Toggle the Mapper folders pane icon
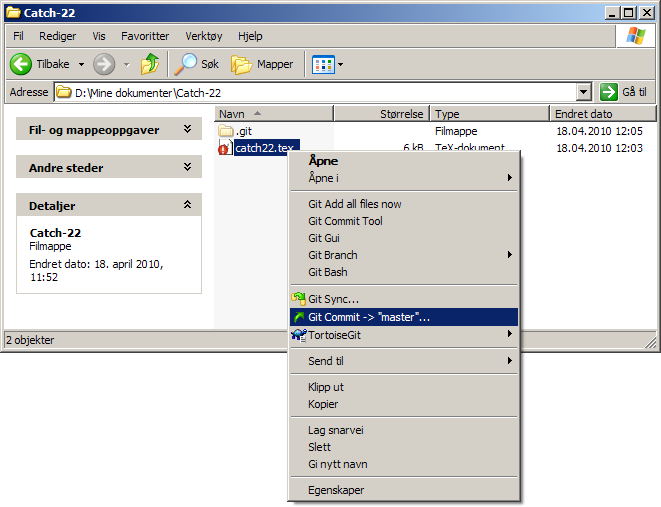The width and height of the screenshot is (661, 507). (241, 64)
